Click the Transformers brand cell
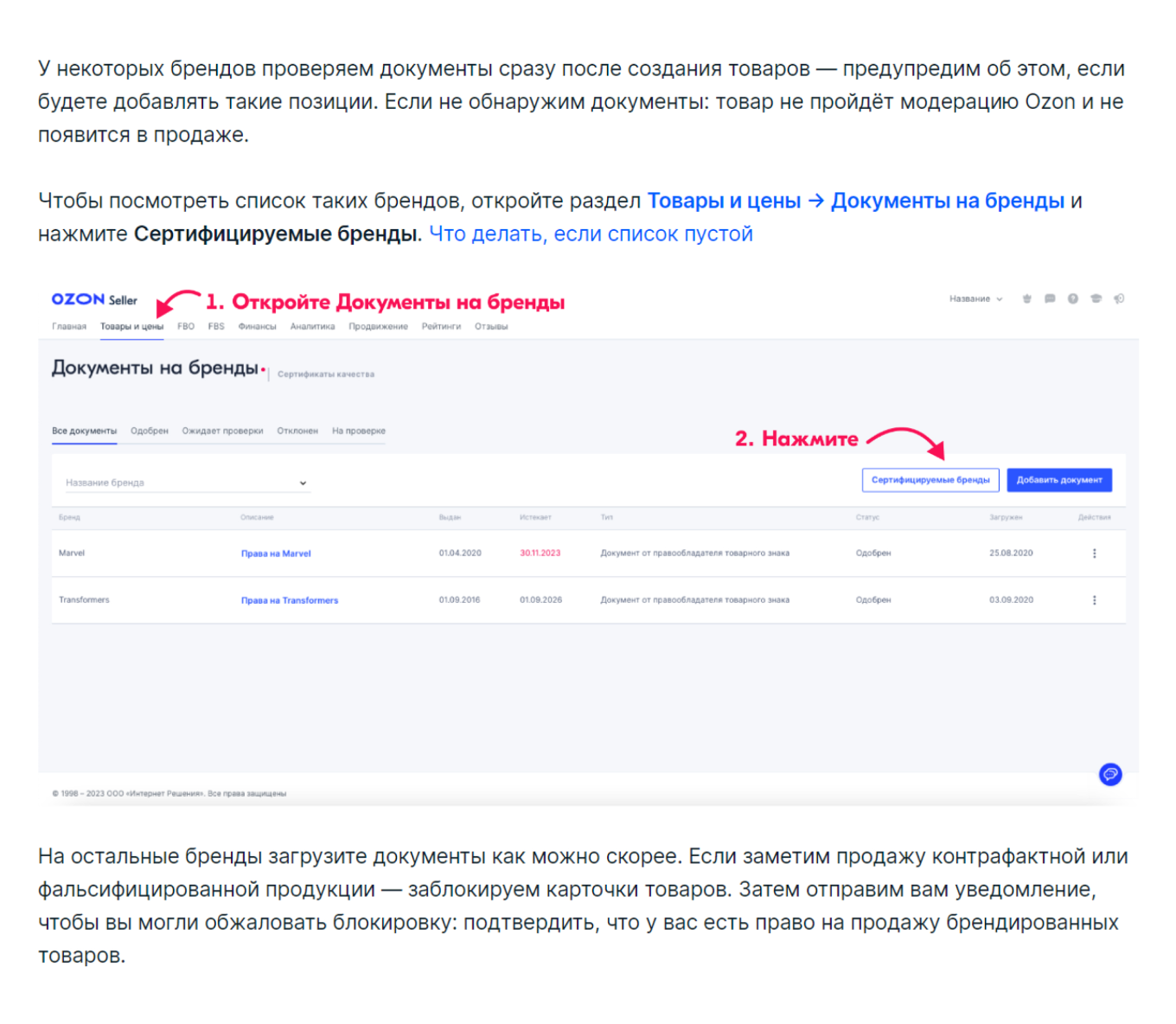This screenshot has height=1024, width=1176. point(84,599)
